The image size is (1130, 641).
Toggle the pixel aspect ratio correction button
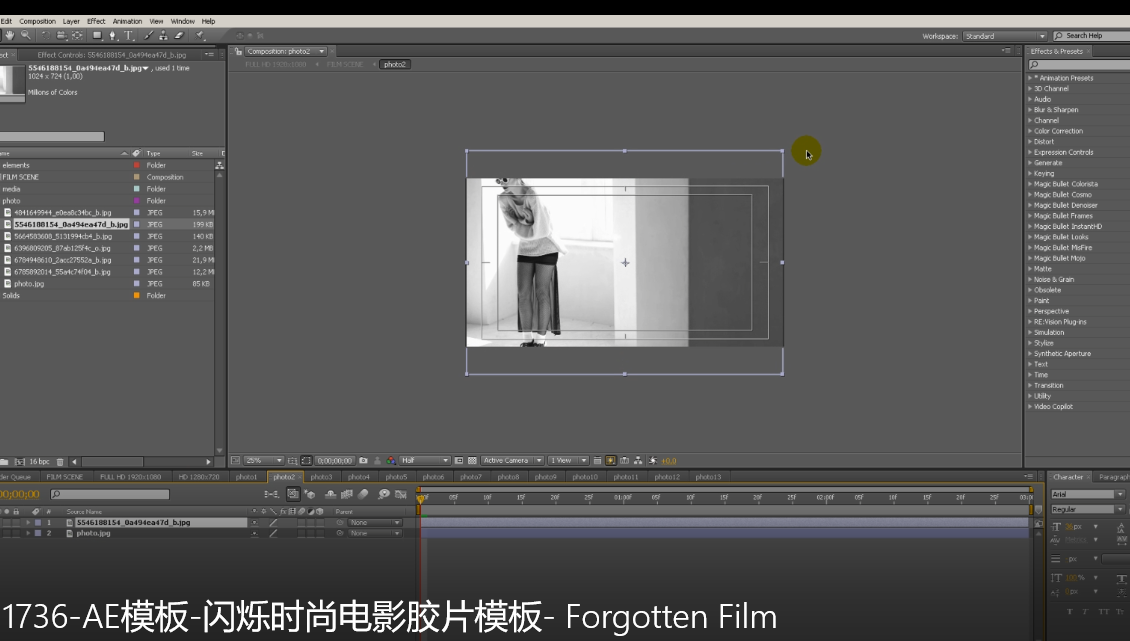(x=597, y=461)
